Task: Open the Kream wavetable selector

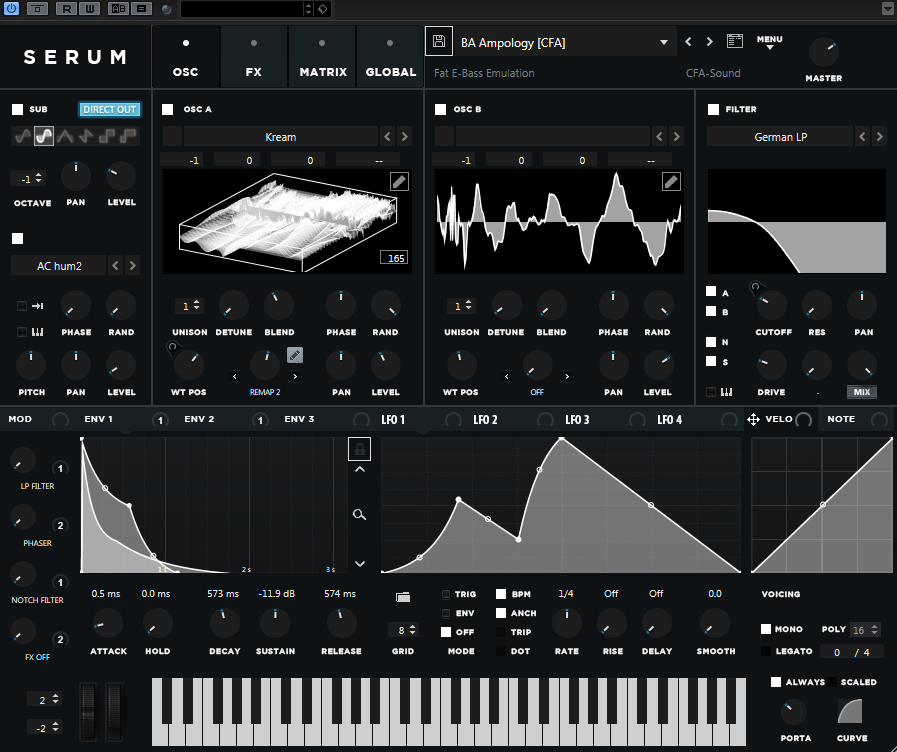Action: coord(280,137)
